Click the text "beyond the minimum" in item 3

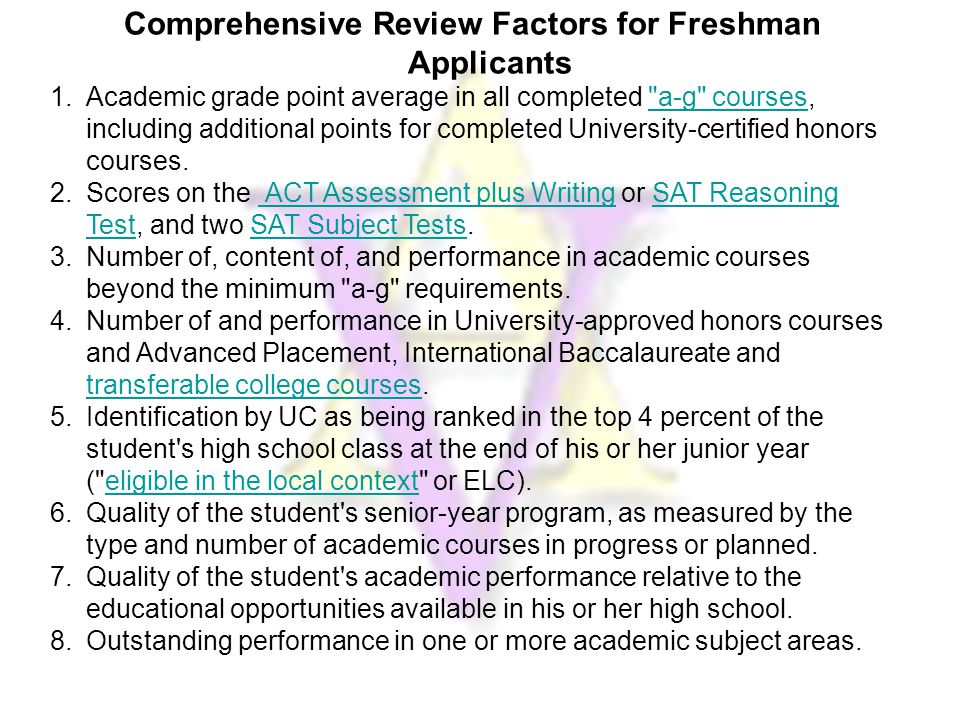210,289
